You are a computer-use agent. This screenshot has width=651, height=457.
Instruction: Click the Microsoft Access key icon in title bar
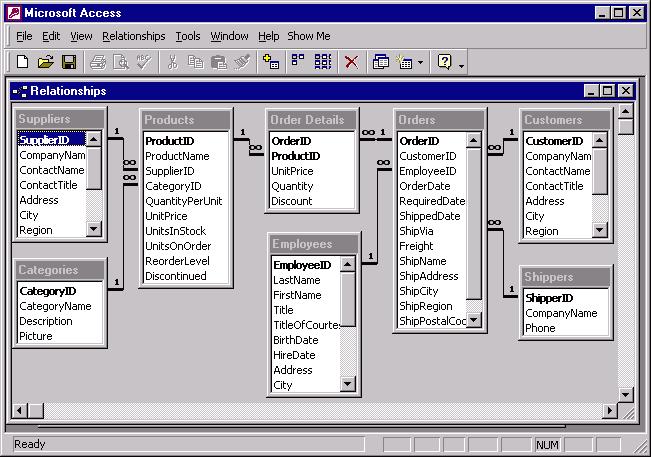point(14,13)
